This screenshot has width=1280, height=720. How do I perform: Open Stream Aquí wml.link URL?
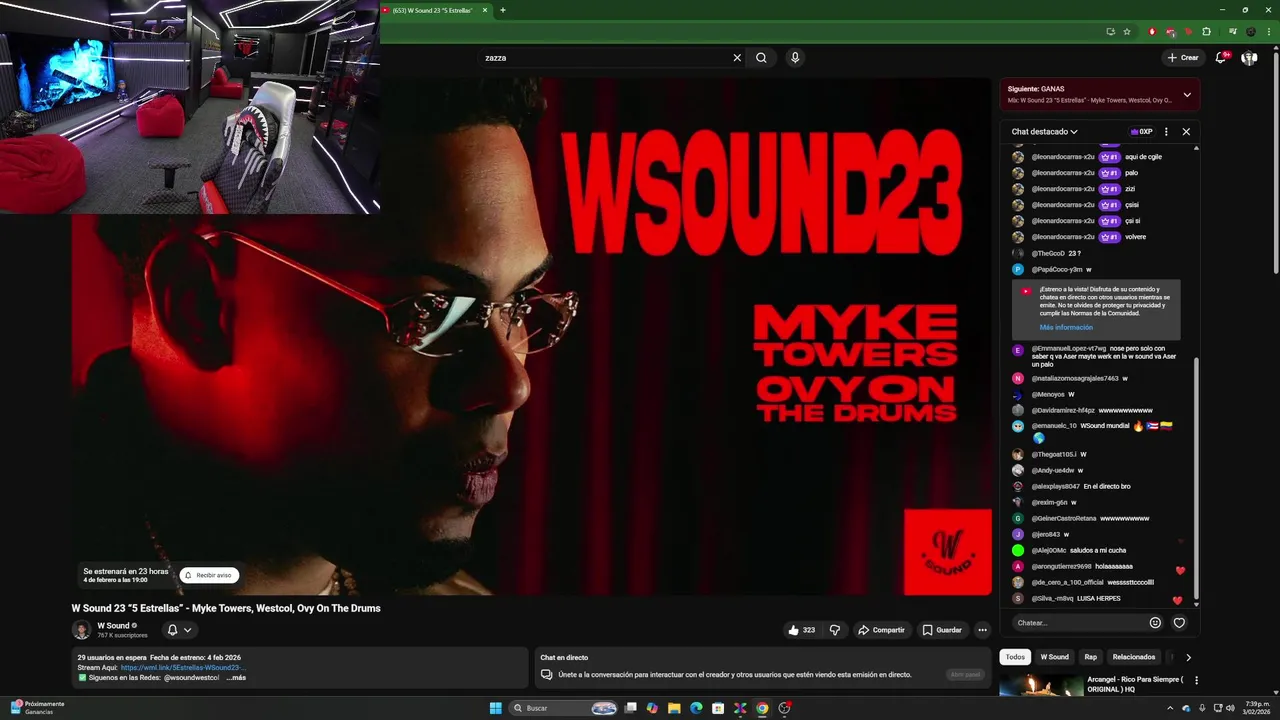click(x=183, y=667)
